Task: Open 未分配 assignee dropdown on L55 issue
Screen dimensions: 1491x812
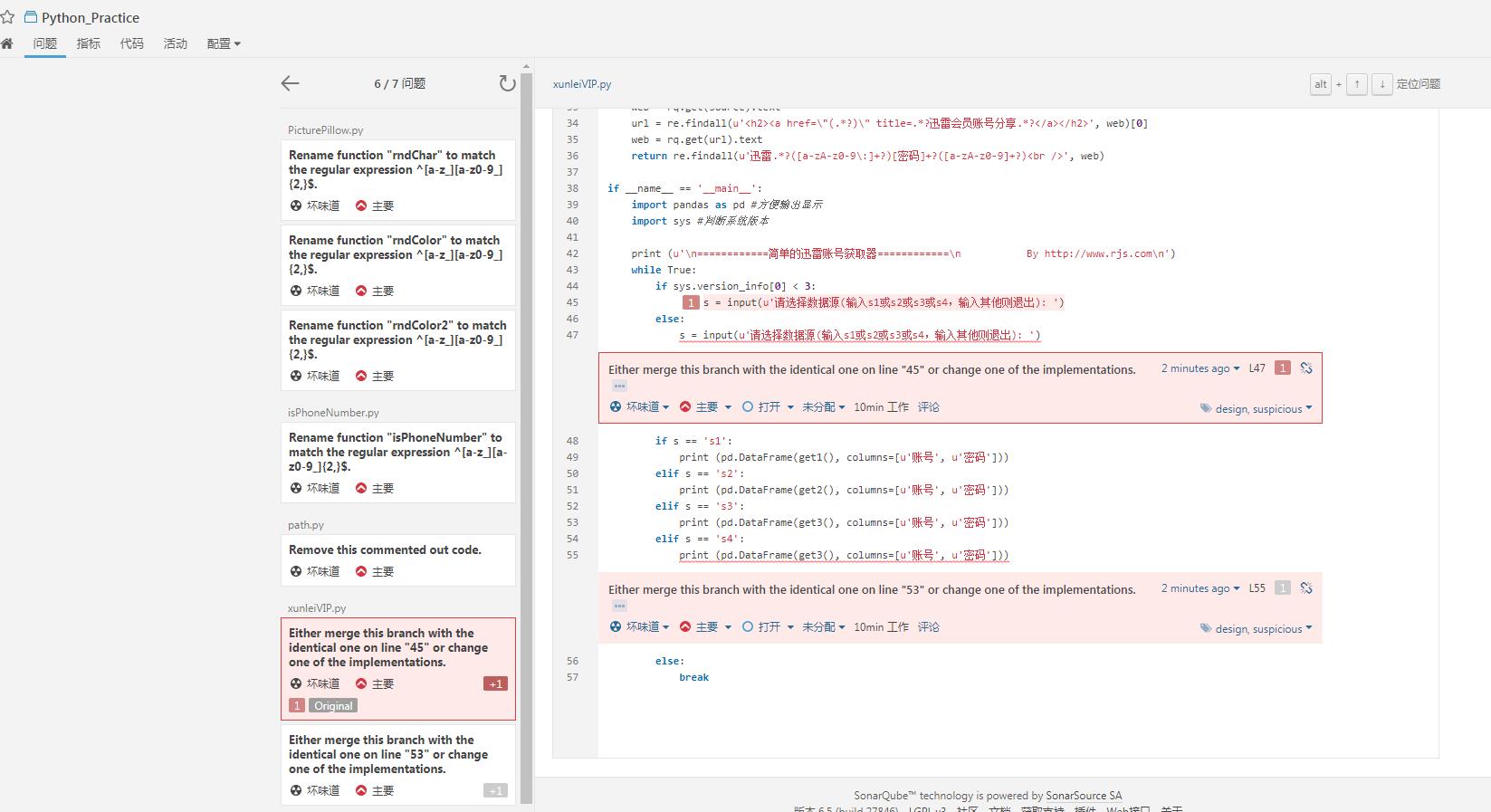Action: coord(824,626)
